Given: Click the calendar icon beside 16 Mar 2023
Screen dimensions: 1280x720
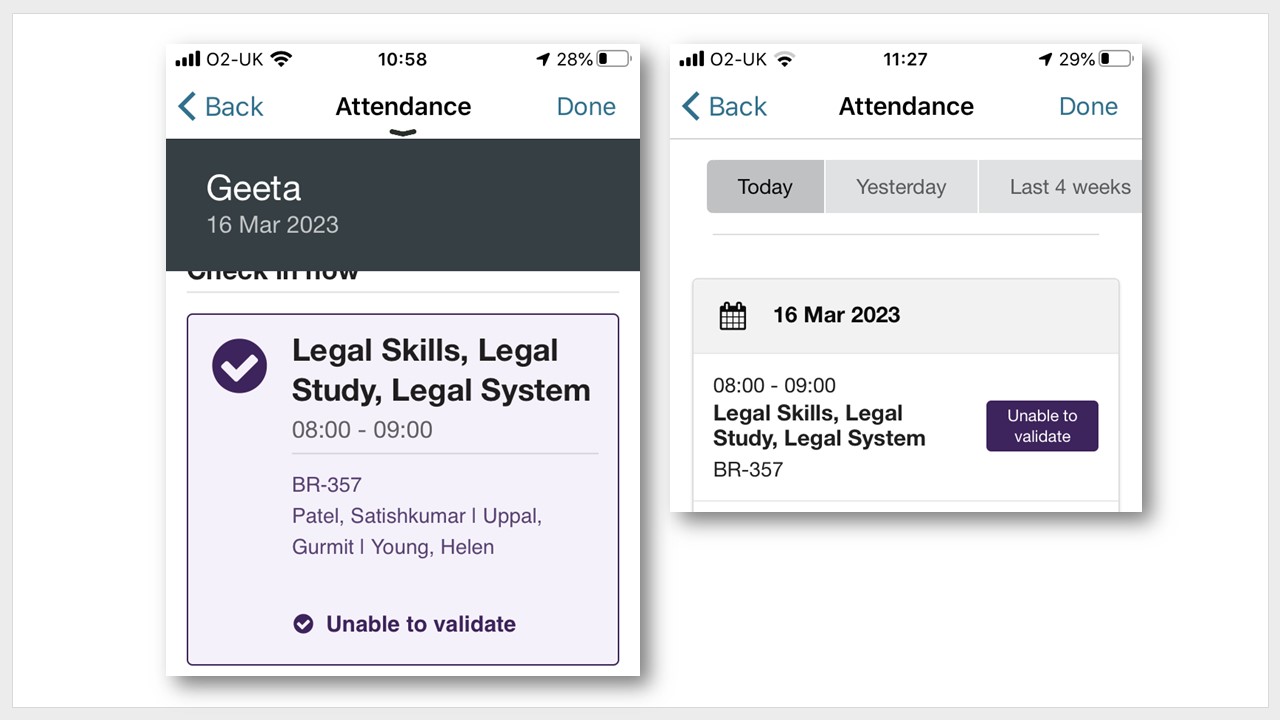Looking at the screenshot, I should (733, 316).
